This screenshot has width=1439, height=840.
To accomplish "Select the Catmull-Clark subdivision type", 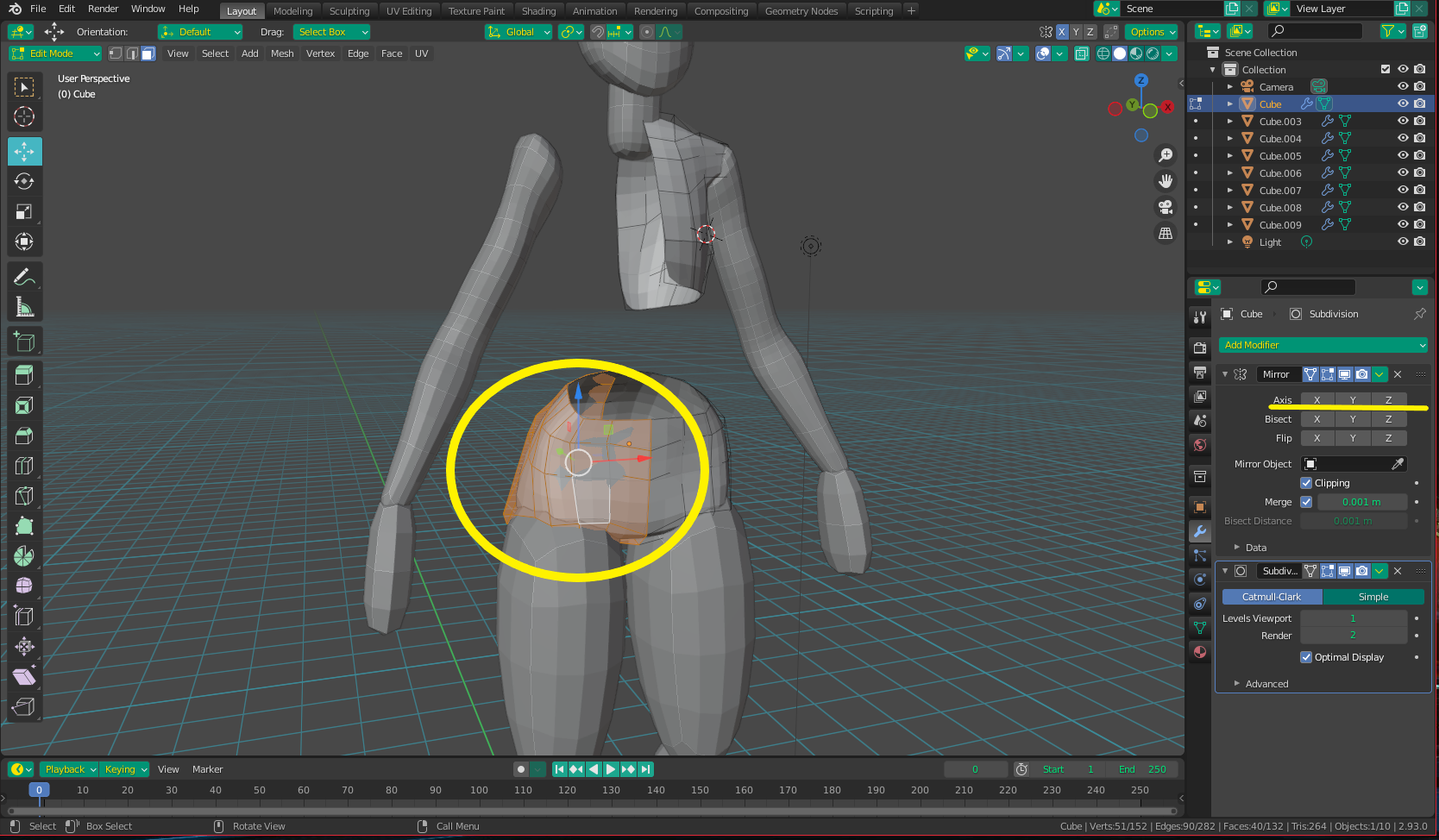I will tap(1272, 597).
